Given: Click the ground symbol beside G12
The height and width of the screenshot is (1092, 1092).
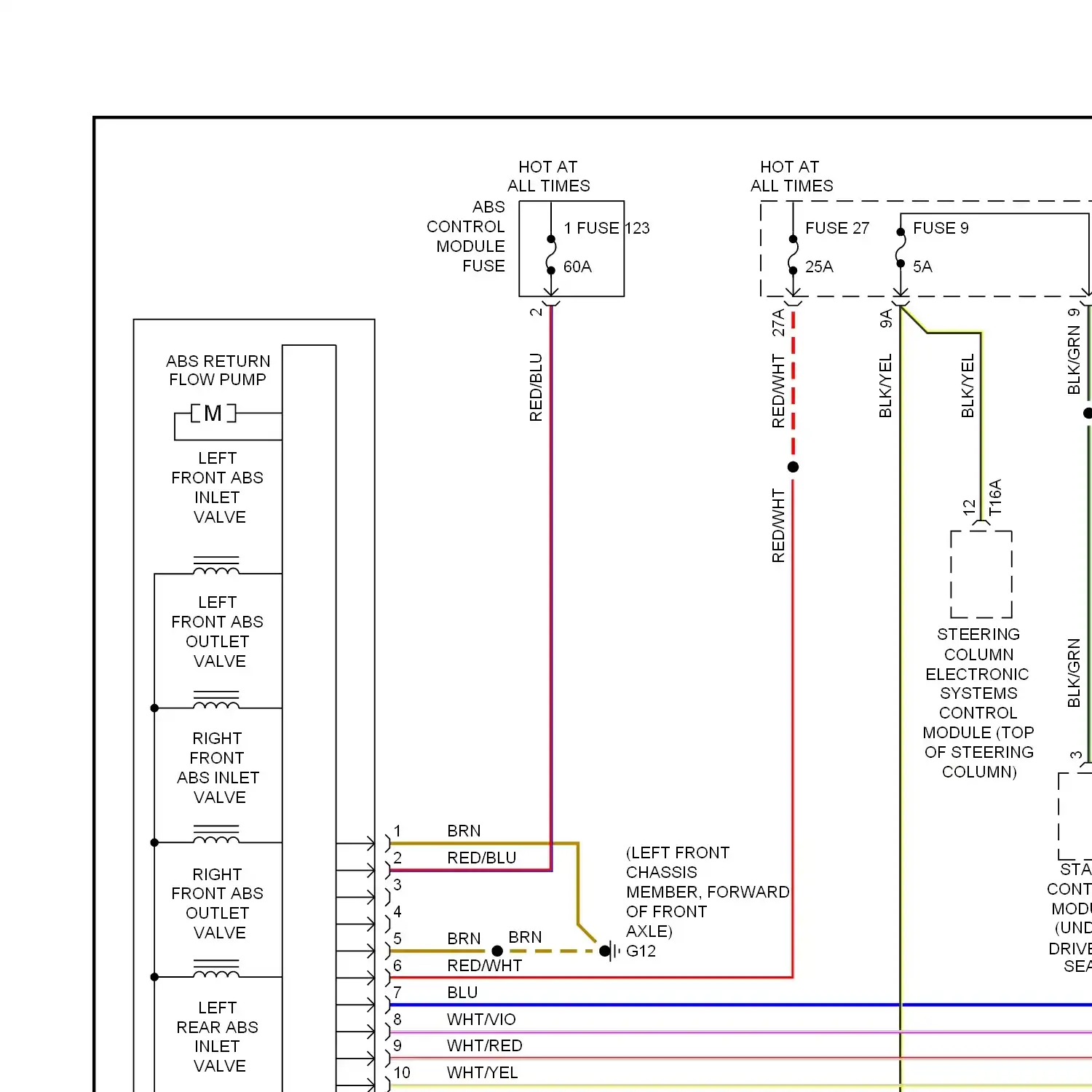Looking at the screenshot, I should (612, 951).
